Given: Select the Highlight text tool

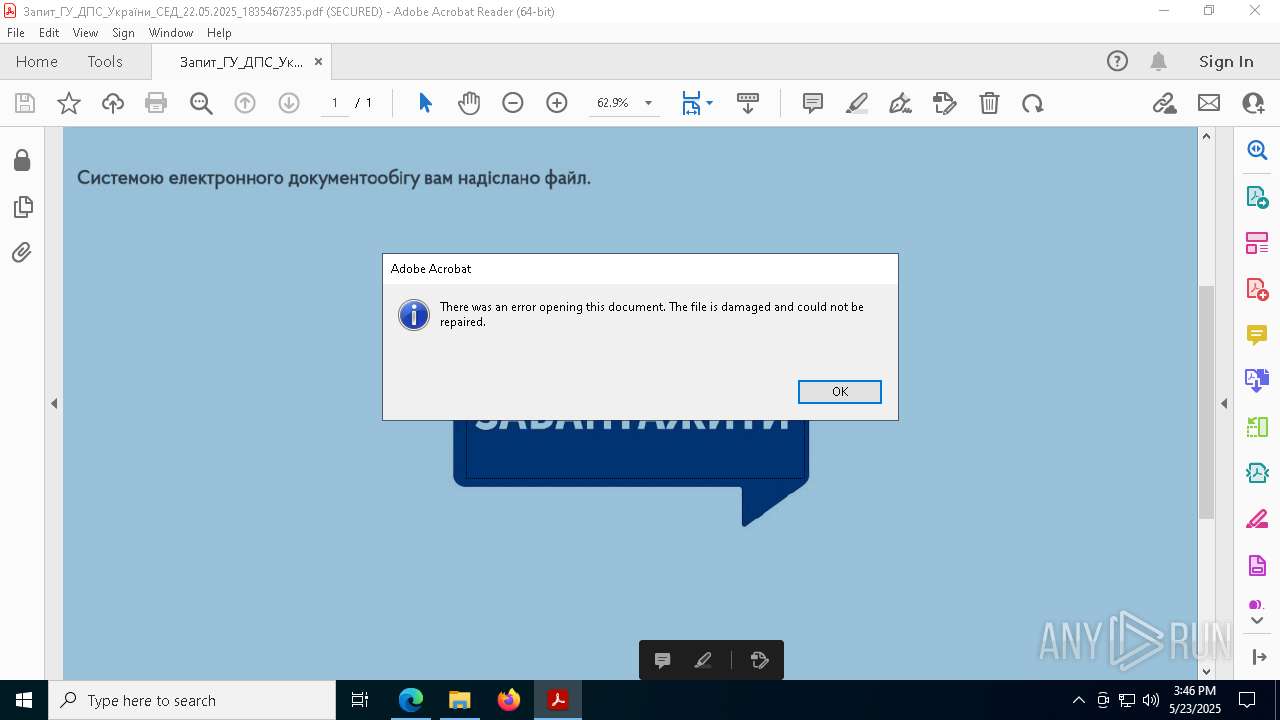Looking at the screenshot, I should pyautogui.click(x=857, y=103).
